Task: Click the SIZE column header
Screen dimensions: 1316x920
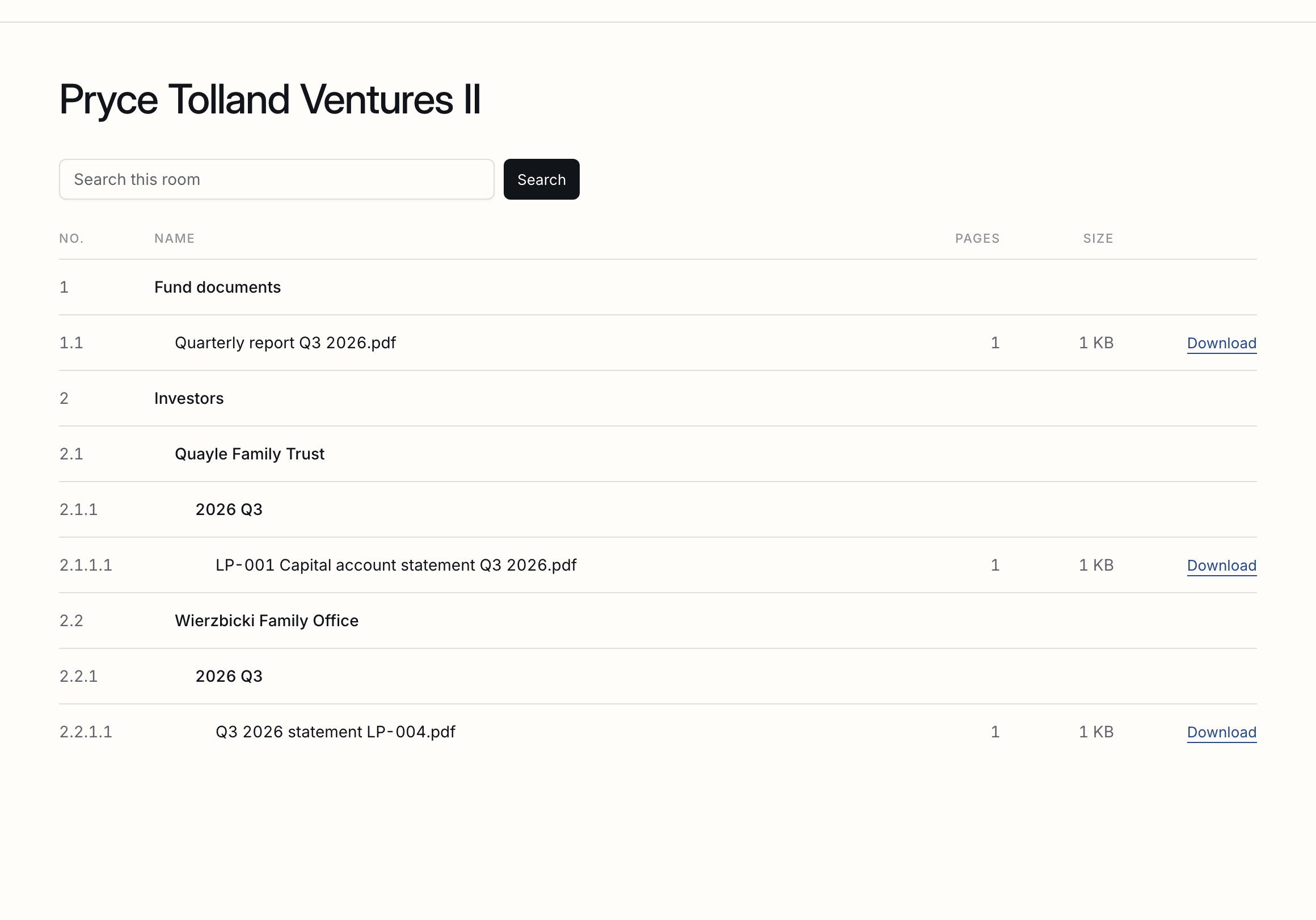Action: point(1098,238)
